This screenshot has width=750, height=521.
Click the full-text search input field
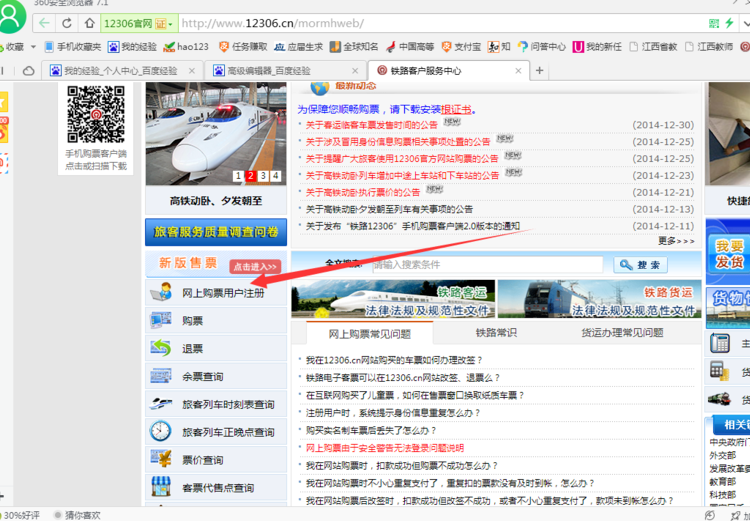(487, 265)
